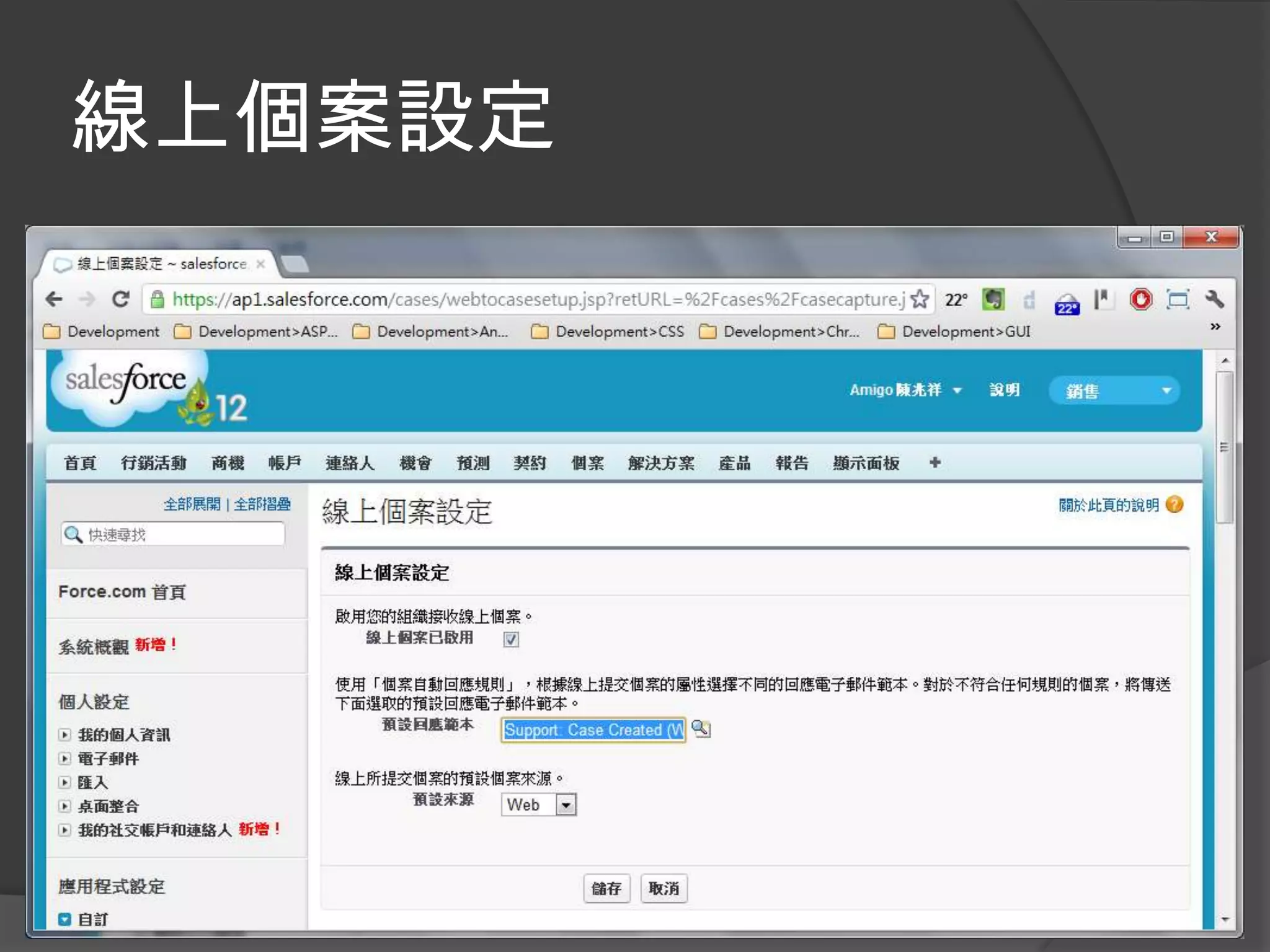Viewport: 1270px width, 952px height.
Task: Click the faded 'd' extension icon
Action: [x=1029, y=300]
